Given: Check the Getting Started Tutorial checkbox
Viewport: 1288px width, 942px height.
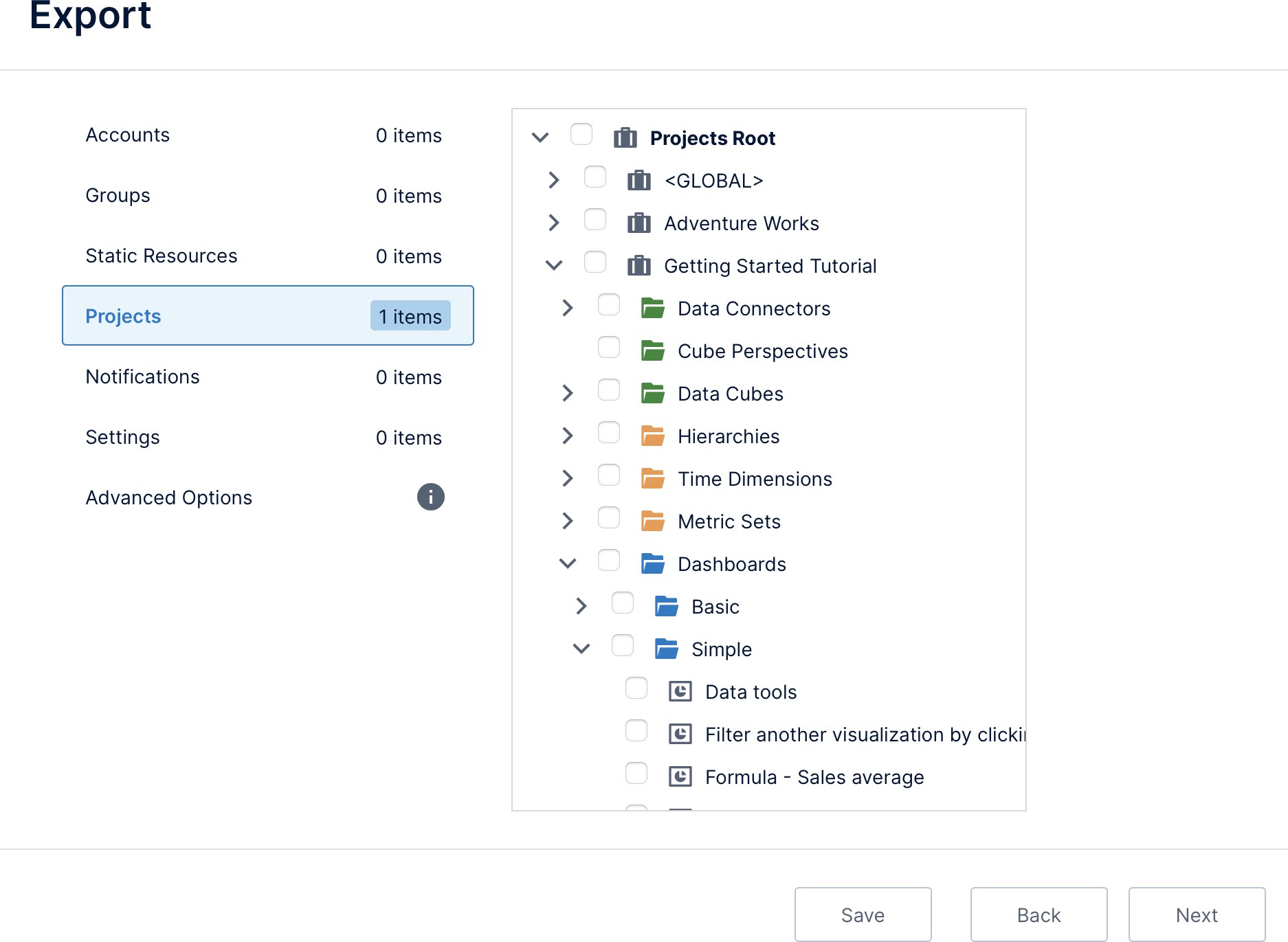Looking at the screenshot, I should tap(595, 262).
